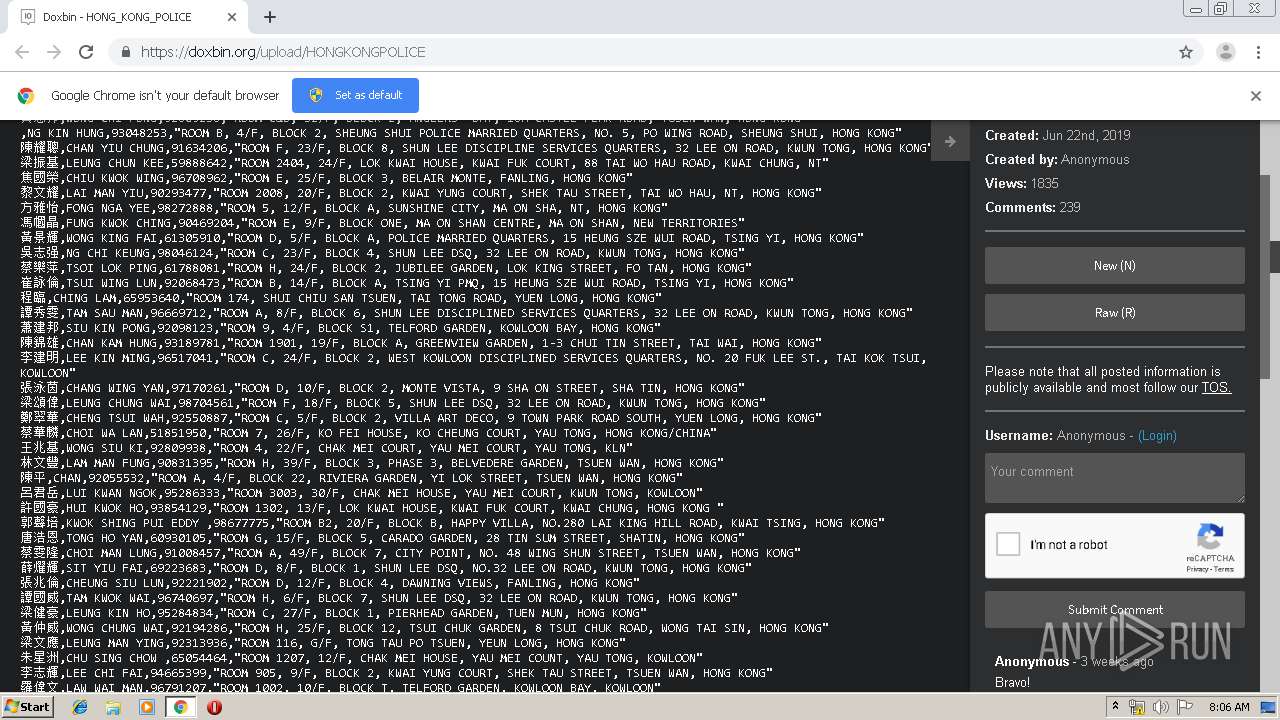
Task: Open the volume tray icon
Action: tap(1160, 707)
